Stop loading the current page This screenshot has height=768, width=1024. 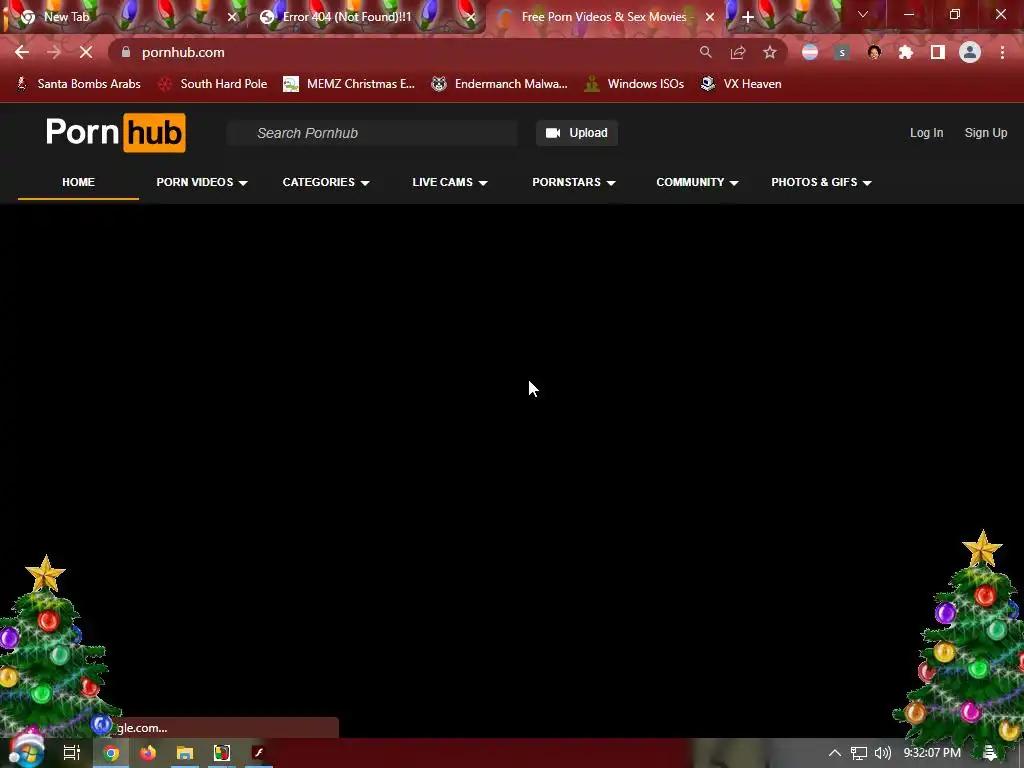[86, 52]
